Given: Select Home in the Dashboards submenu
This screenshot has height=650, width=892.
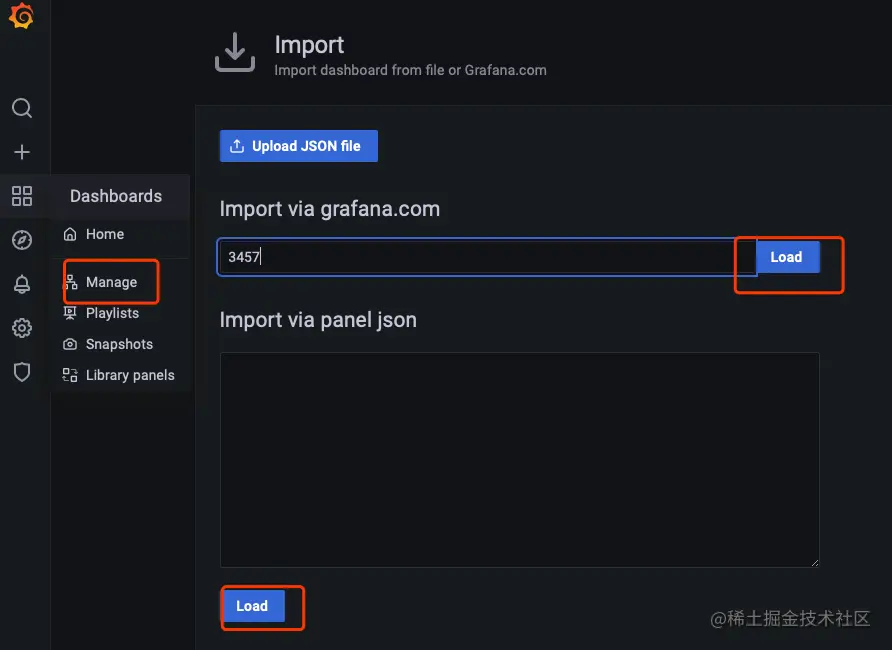Looking at the screenshot, I should pyautogui.click(x=102, y=234).
